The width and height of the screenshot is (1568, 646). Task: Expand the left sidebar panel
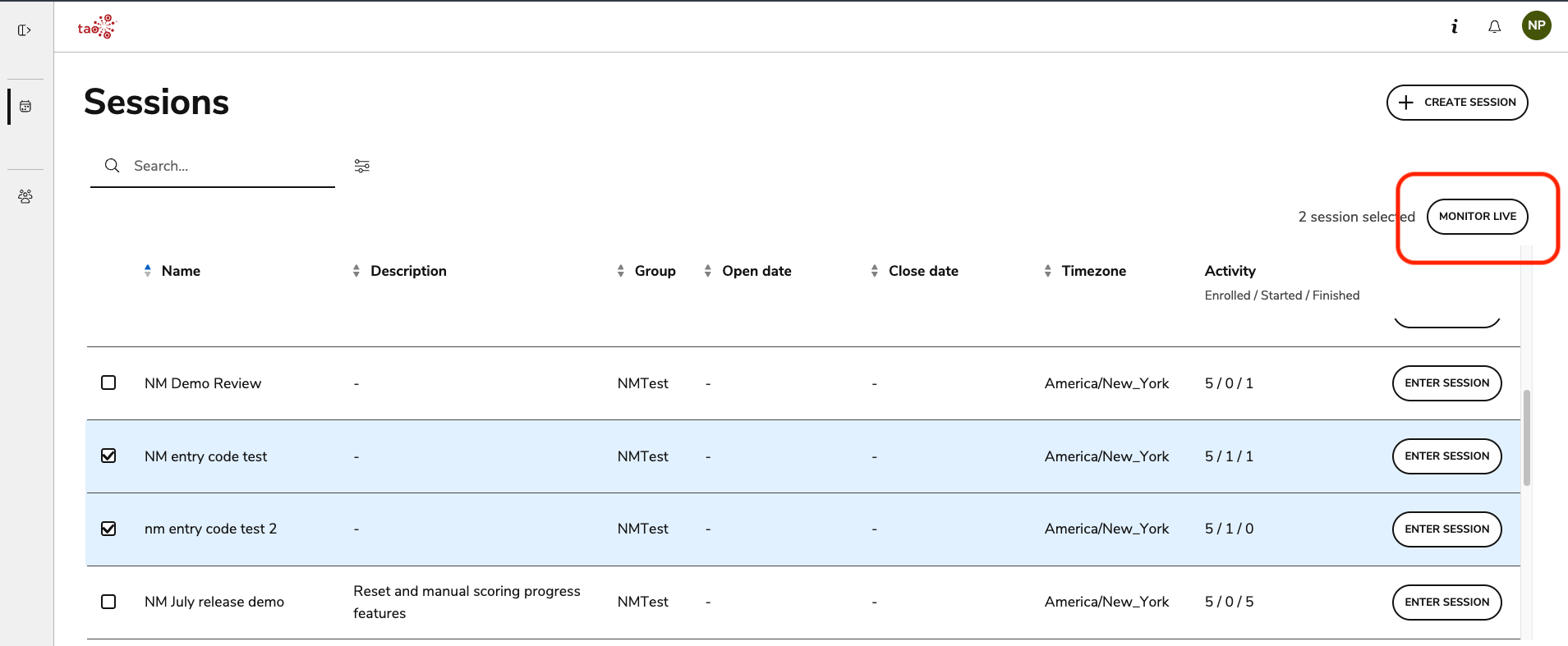coord(25,30)
